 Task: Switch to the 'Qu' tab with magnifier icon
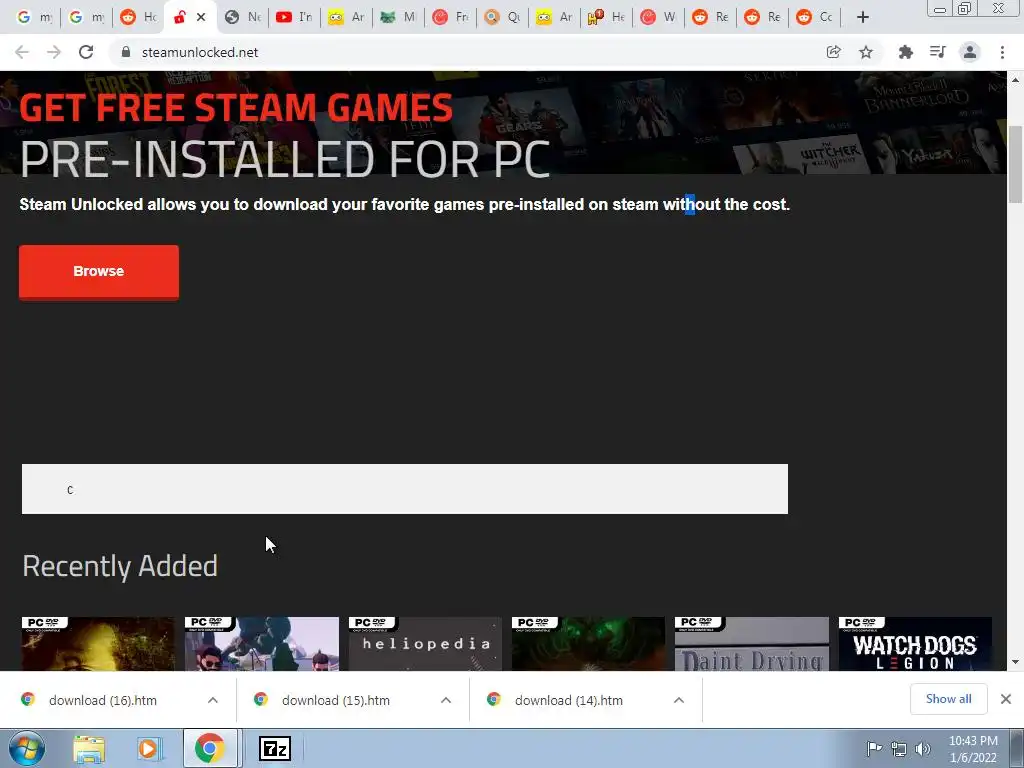502,18
